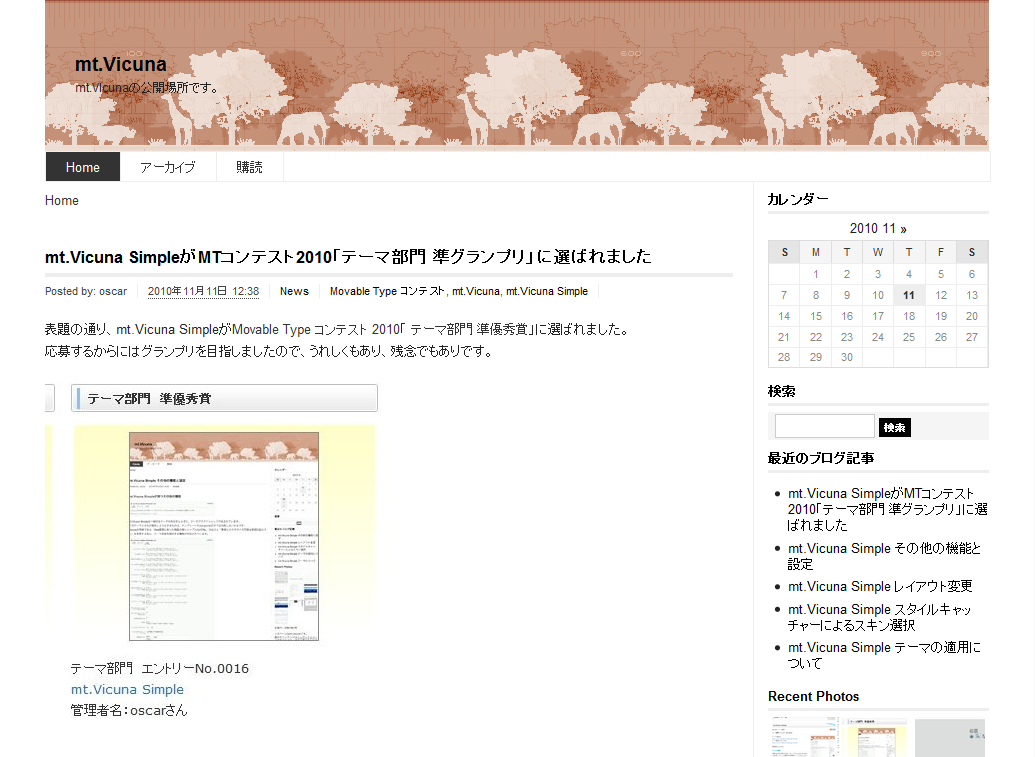The height and width of the screenshot is (757, 1035).
Task: Click the text テーマ部門 エントリーNo.0016
Action: pos(160,669)
